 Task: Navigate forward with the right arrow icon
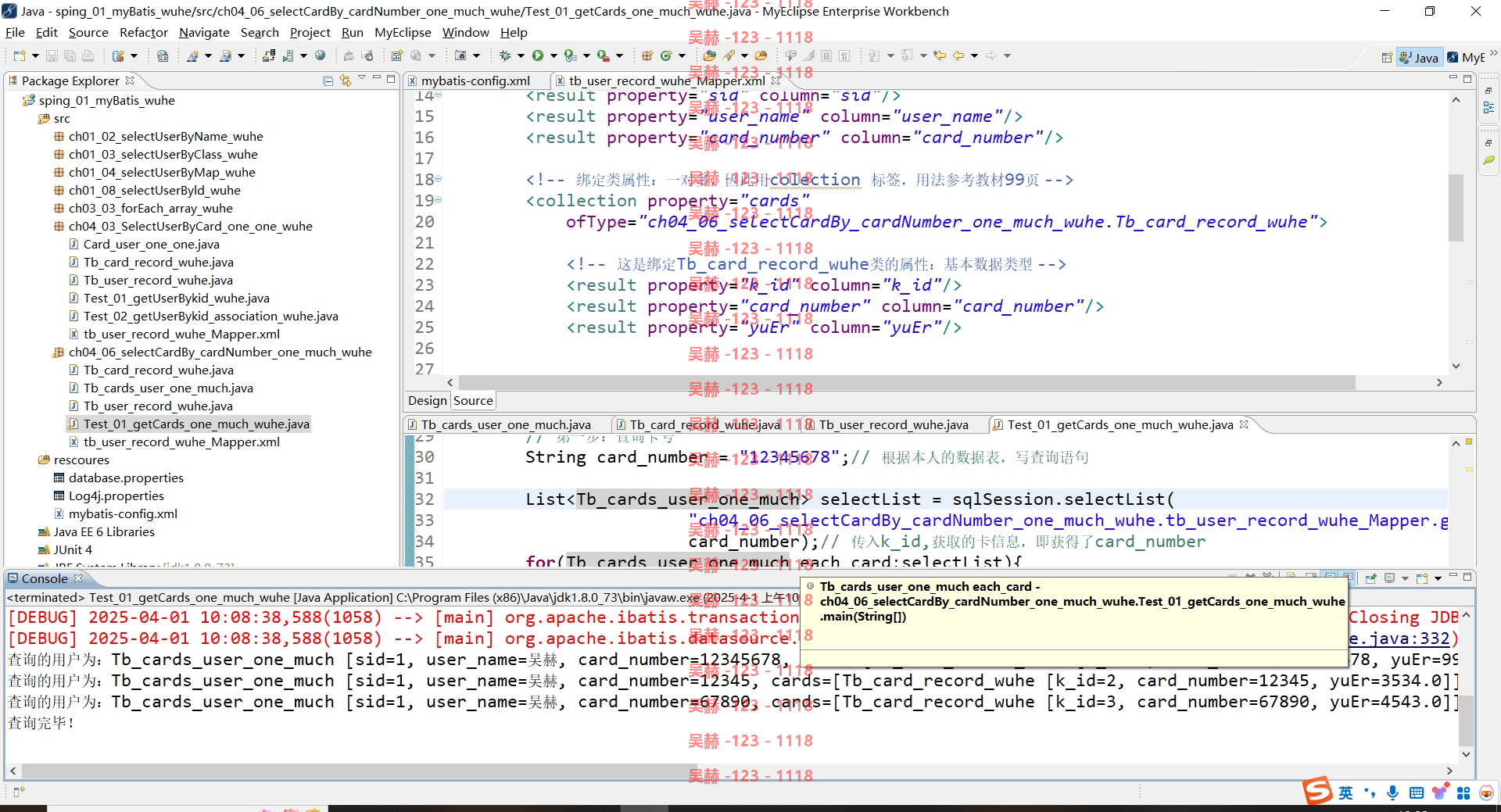click(x=991, y=56)
